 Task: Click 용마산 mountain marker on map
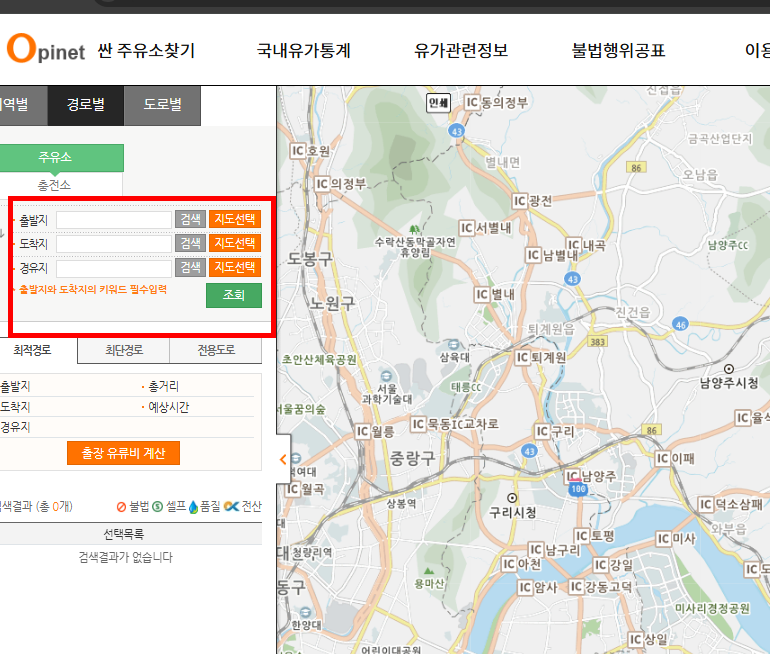429,571
